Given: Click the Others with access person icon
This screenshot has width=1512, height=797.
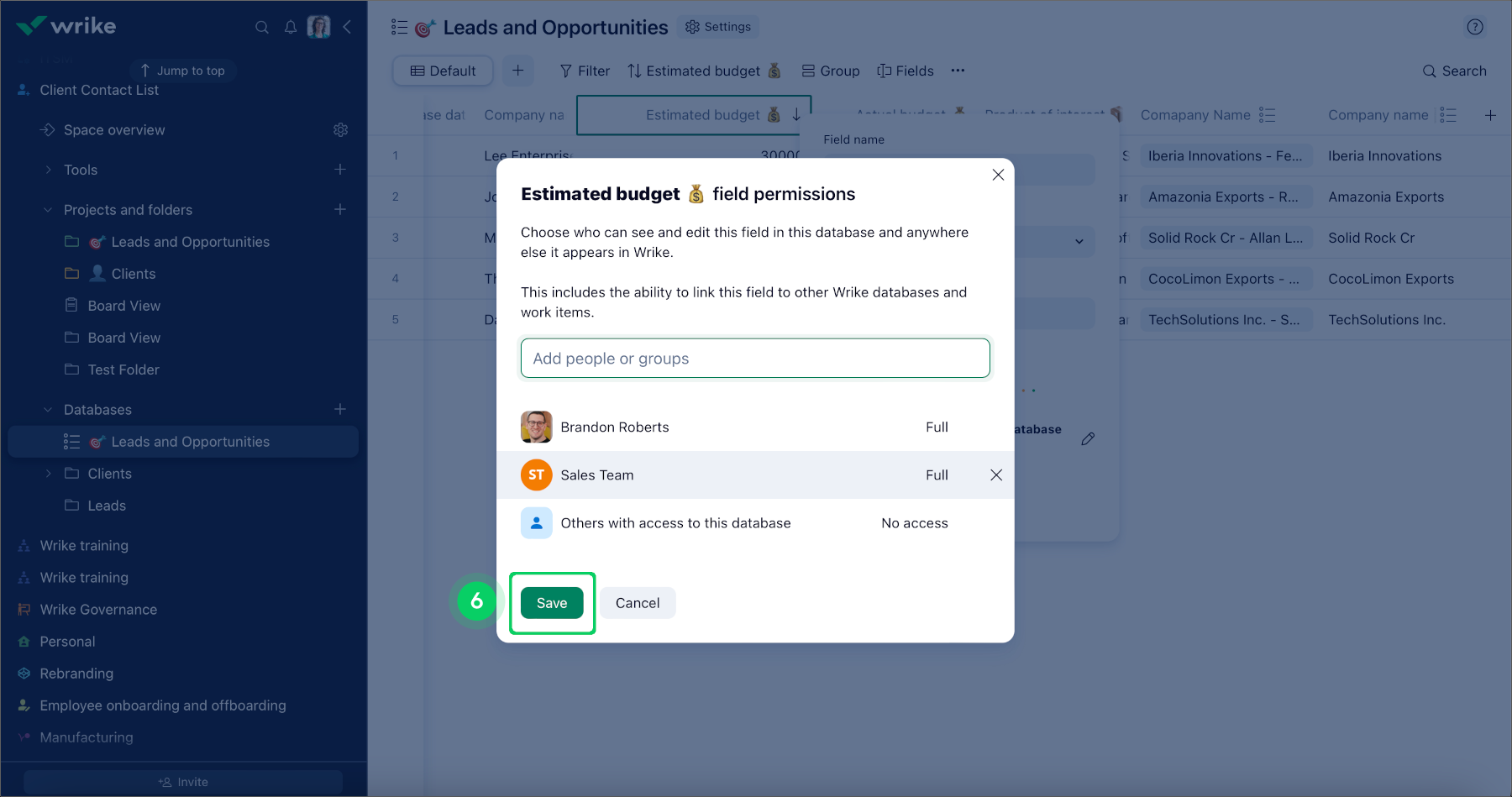Looking at the screenshot, I should [x=537, y=523].
